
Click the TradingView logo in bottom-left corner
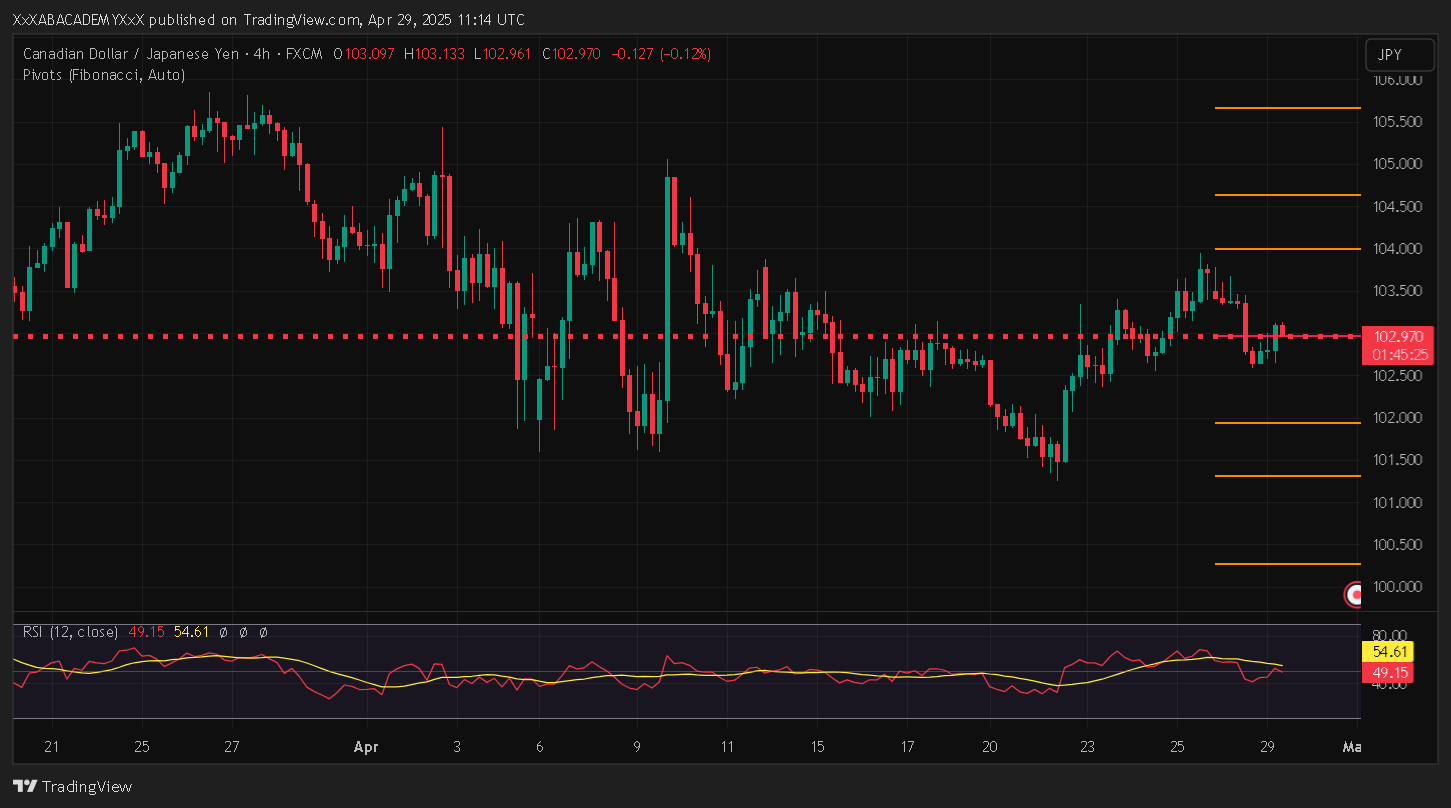point(72,787)
